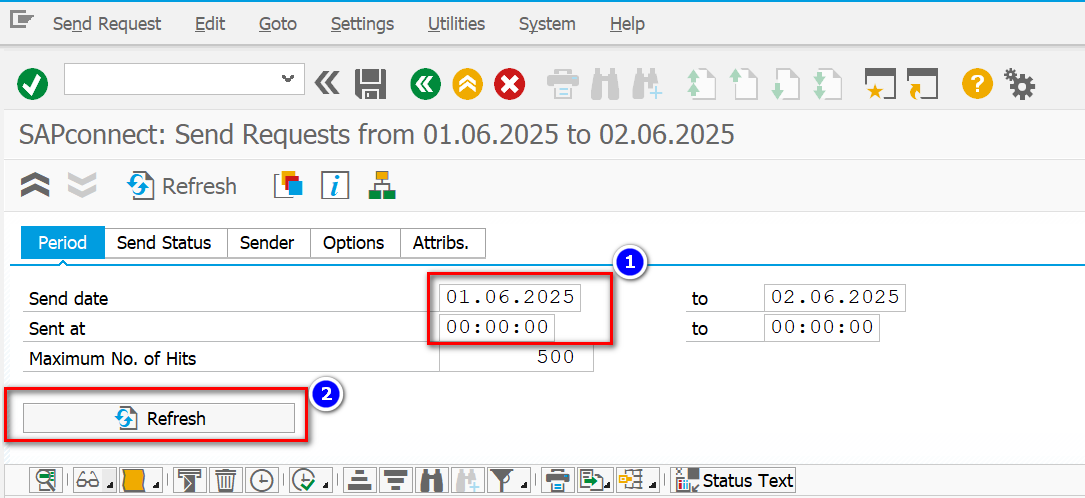Click the yellow document icon in list toolbar
Viewport: 1085px width, 498px height.
tap(134, 479)
